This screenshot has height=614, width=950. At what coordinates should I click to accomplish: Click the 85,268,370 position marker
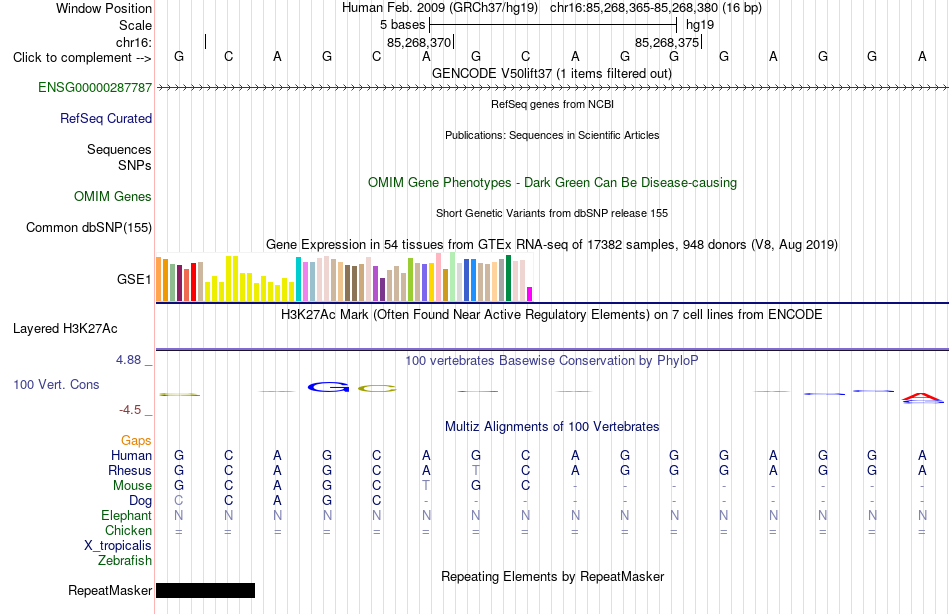(419, 42)
